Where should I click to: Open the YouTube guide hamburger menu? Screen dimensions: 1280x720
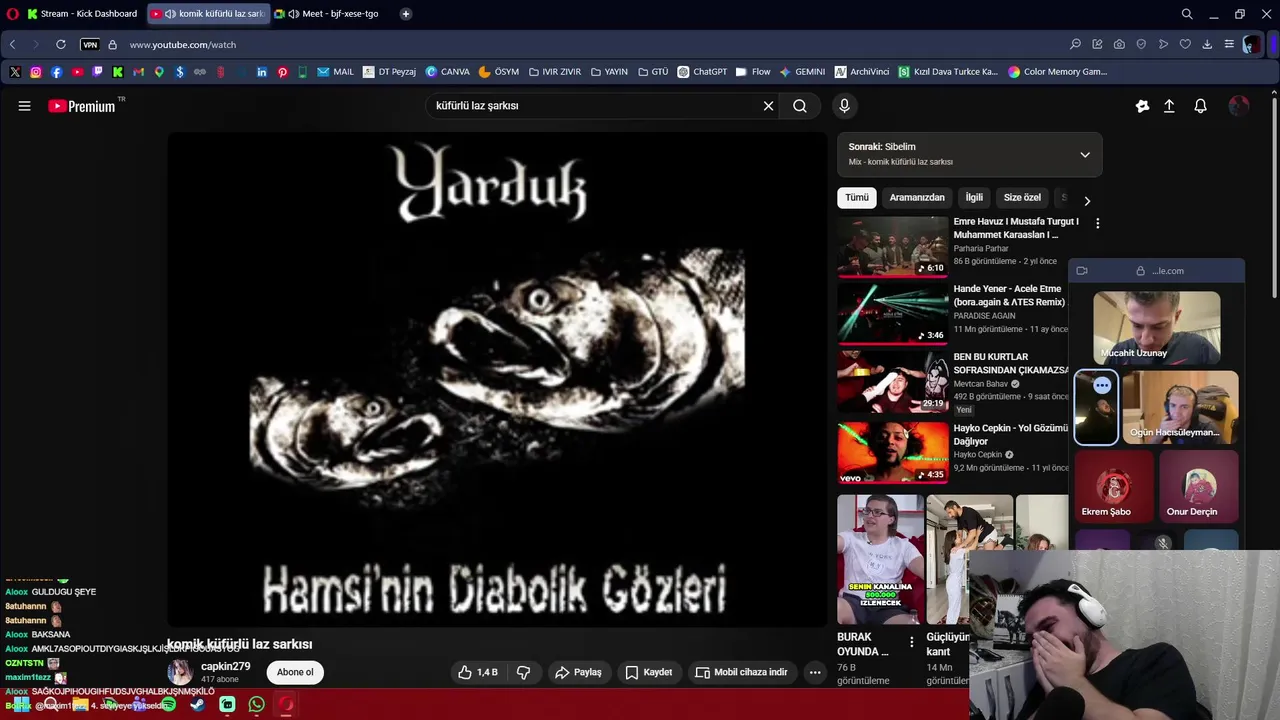point(24,106)
